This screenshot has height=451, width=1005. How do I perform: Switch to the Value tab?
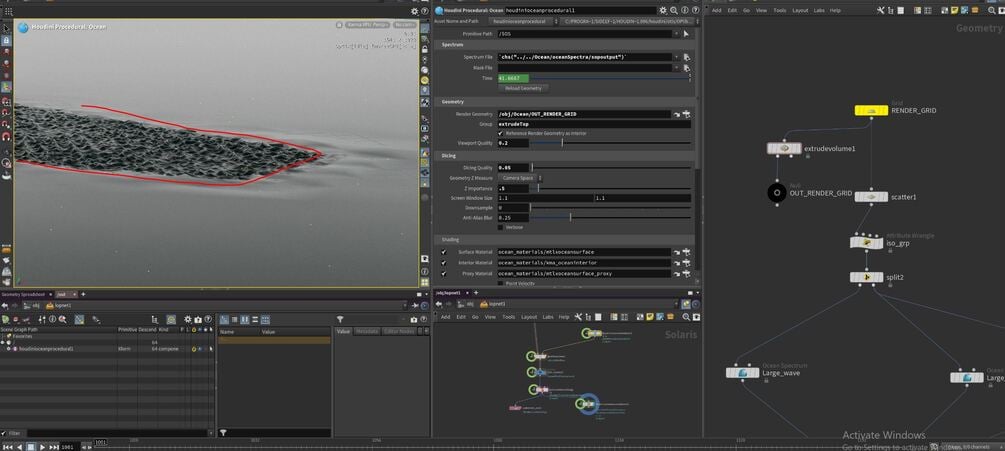click(x=344, y=331)
